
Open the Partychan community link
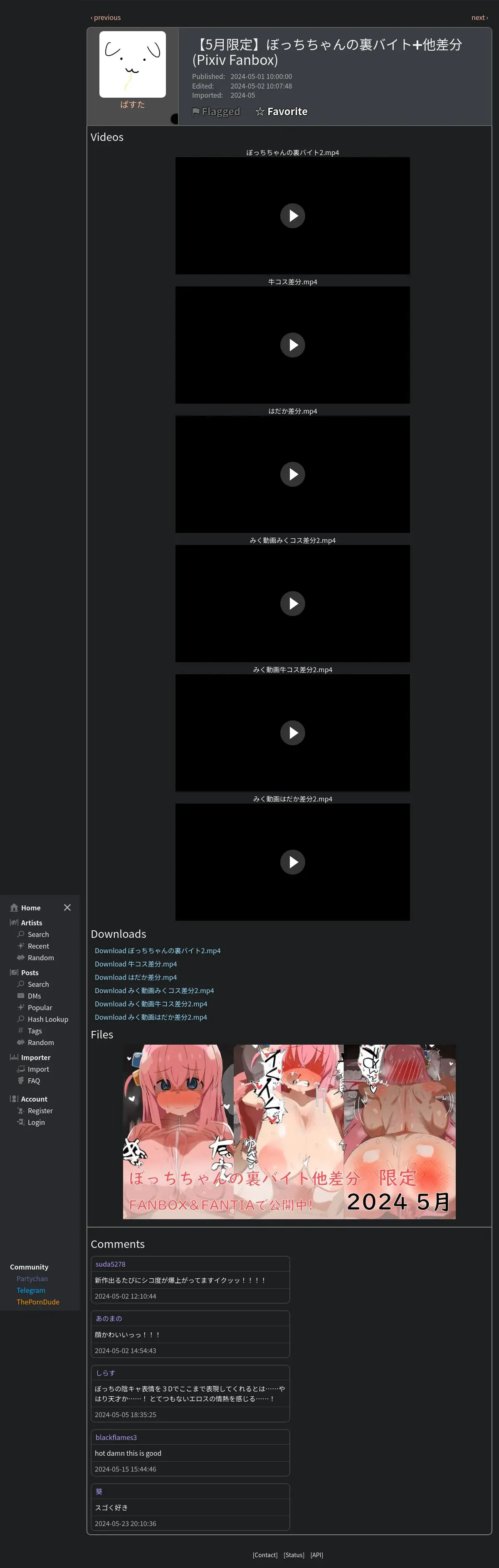click(x=32, y=1279)
